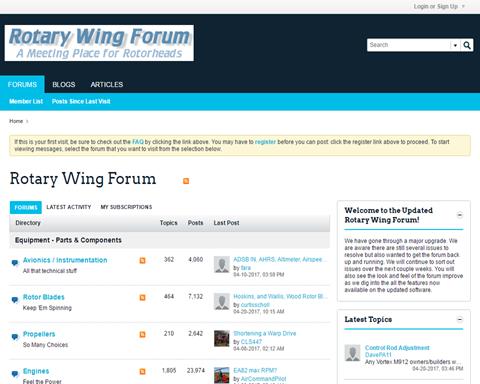
Task: Click the EA82 post's last poster avatar
Action: (222, 375)
